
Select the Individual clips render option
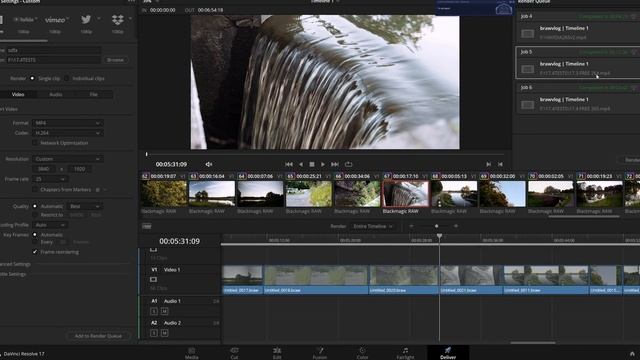(66, 78)
